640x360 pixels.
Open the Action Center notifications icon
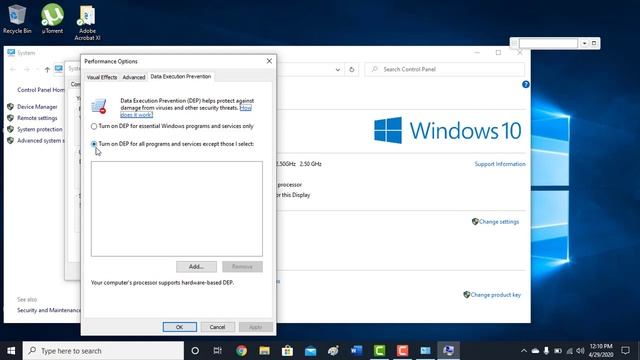(625, 351)
